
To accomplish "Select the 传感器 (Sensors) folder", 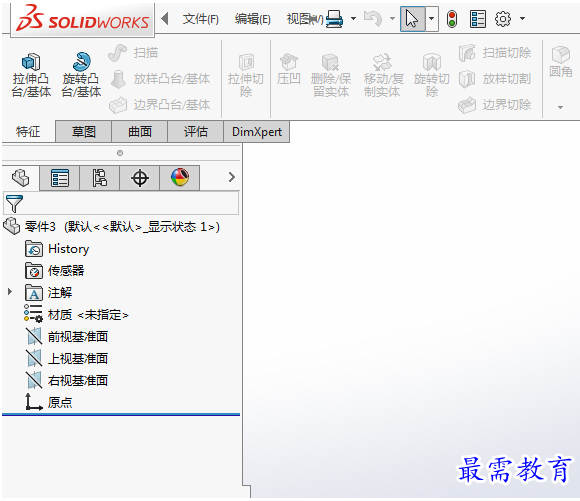I will [55, 270].
